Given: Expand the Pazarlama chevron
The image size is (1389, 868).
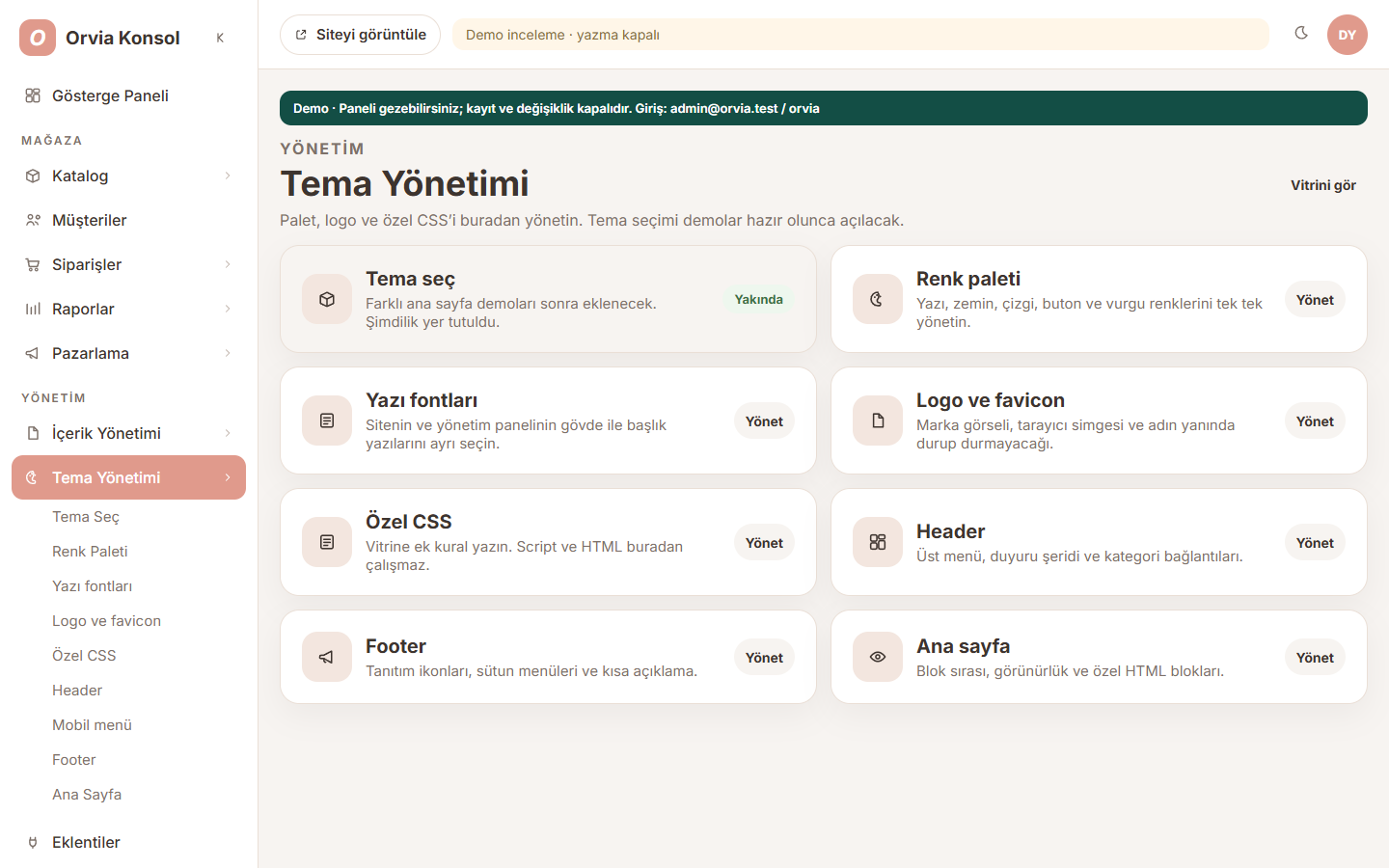Looking at the screenshot, I should click(x=228, y=353).
